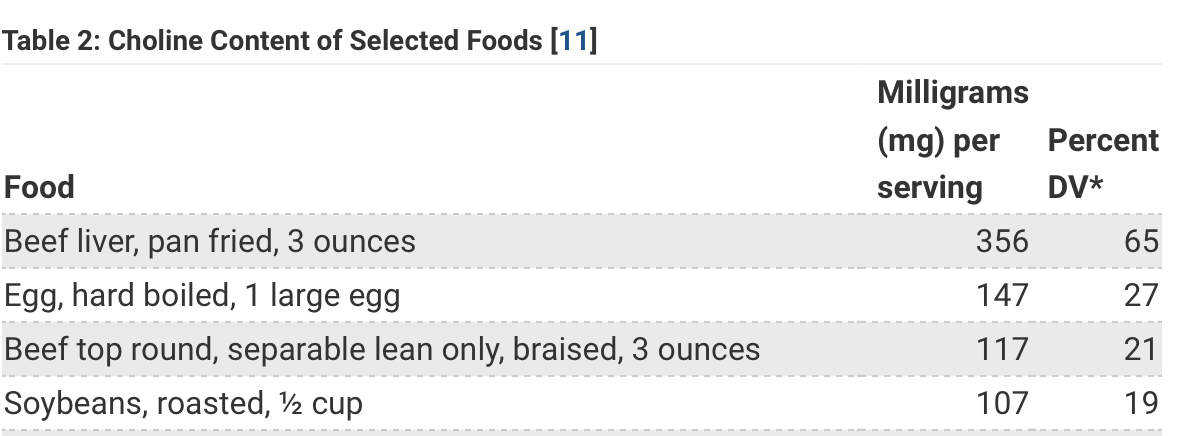Select the Beef liver, pan fried row label

[x=210, y=241]
